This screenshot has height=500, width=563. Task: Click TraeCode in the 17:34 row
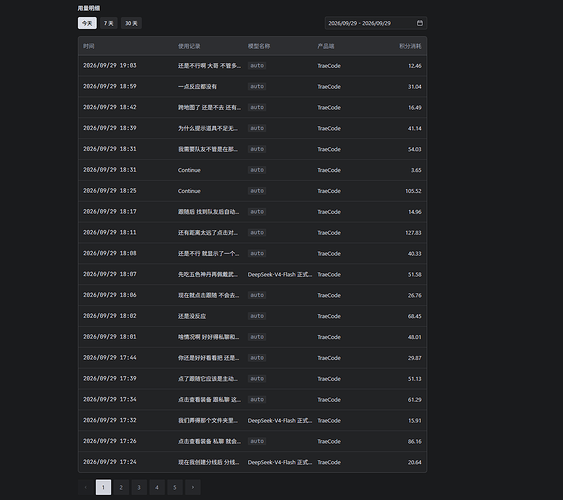[x=329, y=399]
